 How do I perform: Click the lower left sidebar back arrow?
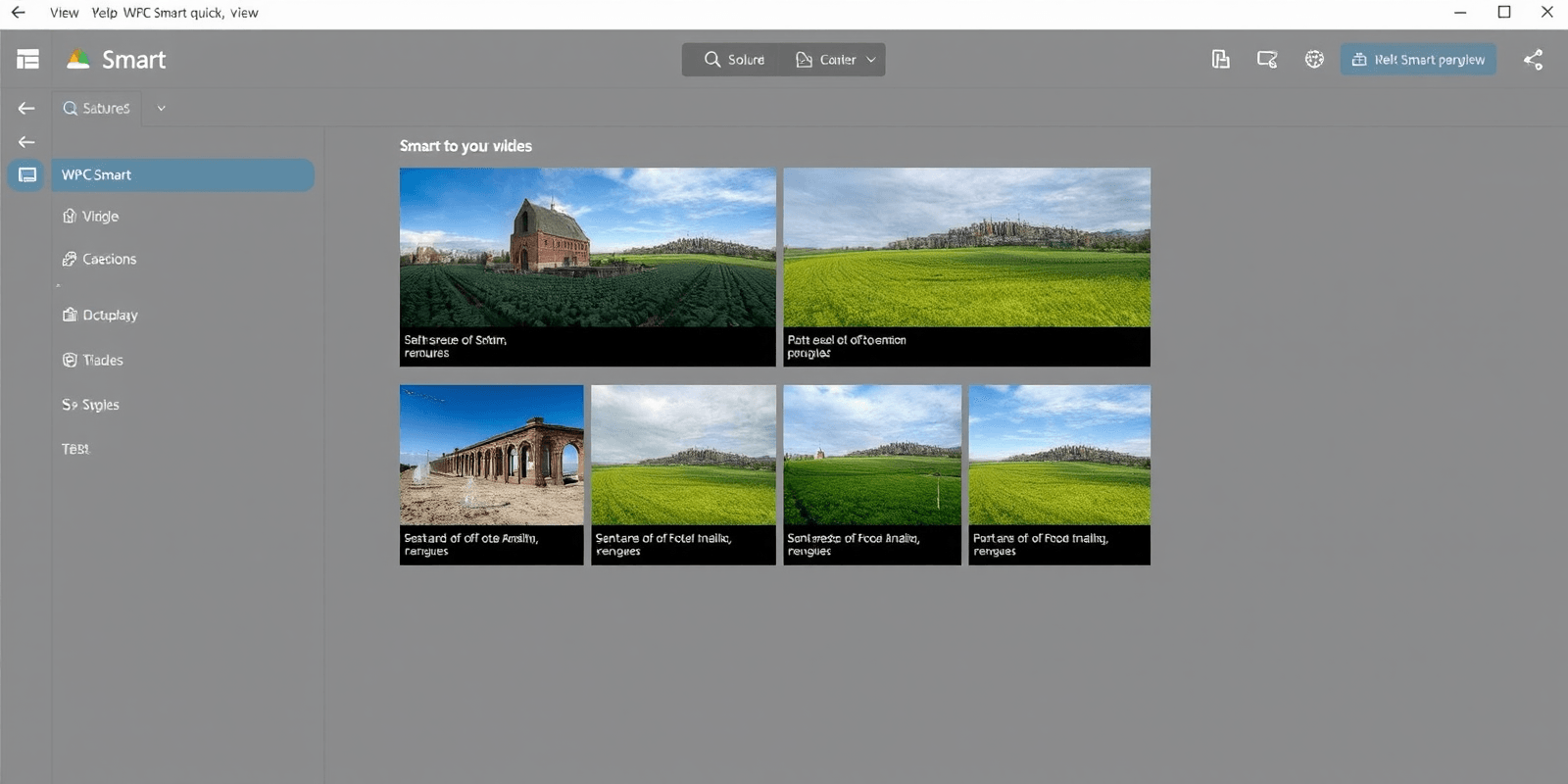point(26,142)
